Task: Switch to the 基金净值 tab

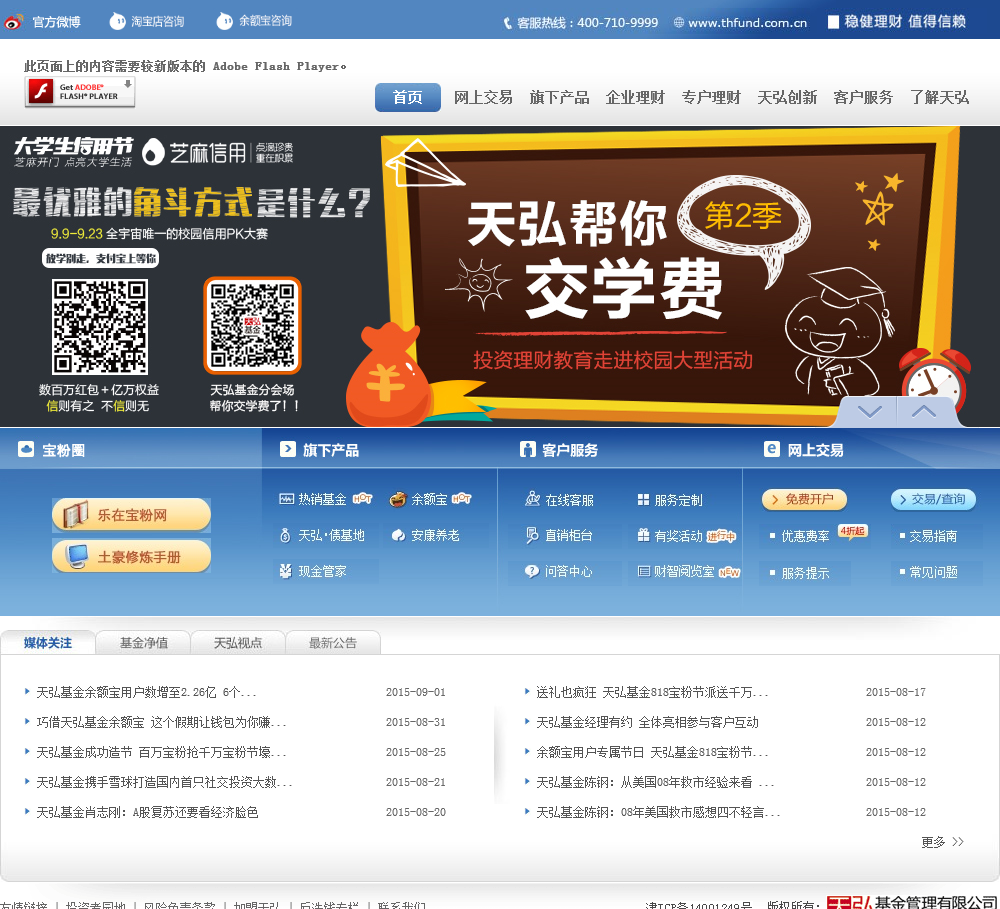Action: pyautogui.click(x=143, y=642)
